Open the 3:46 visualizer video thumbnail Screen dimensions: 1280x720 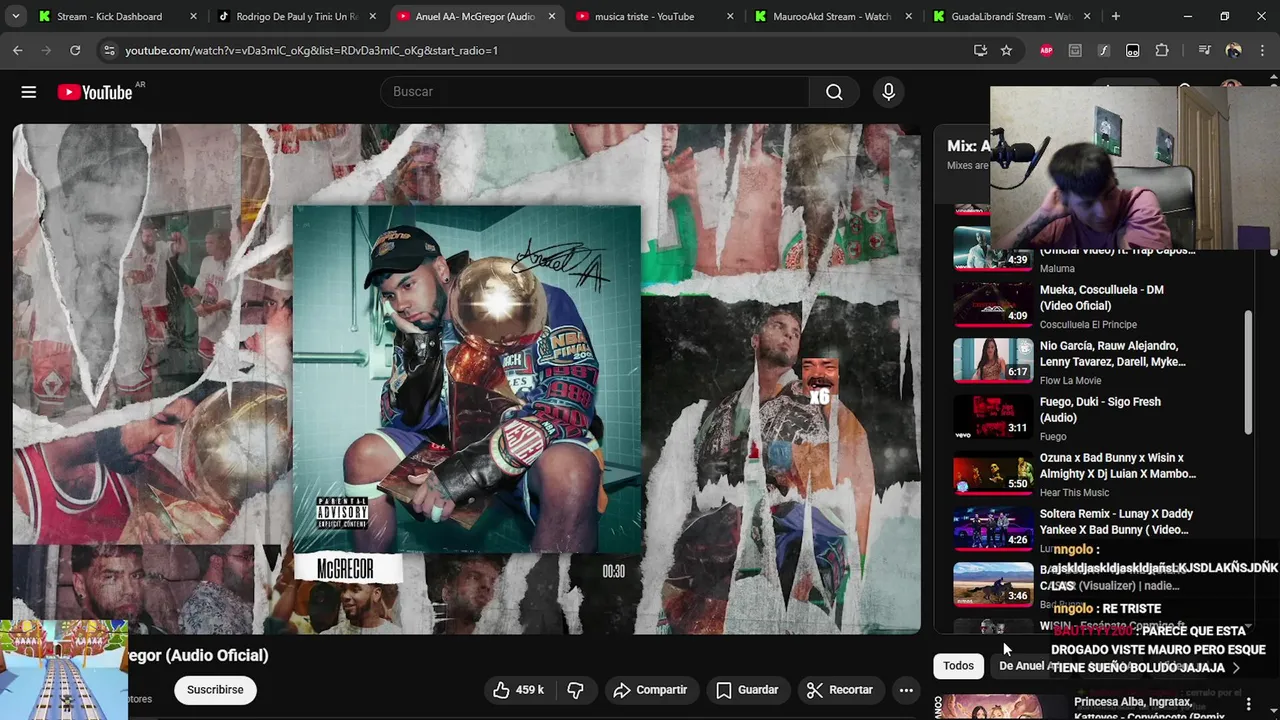click(993, 584)
